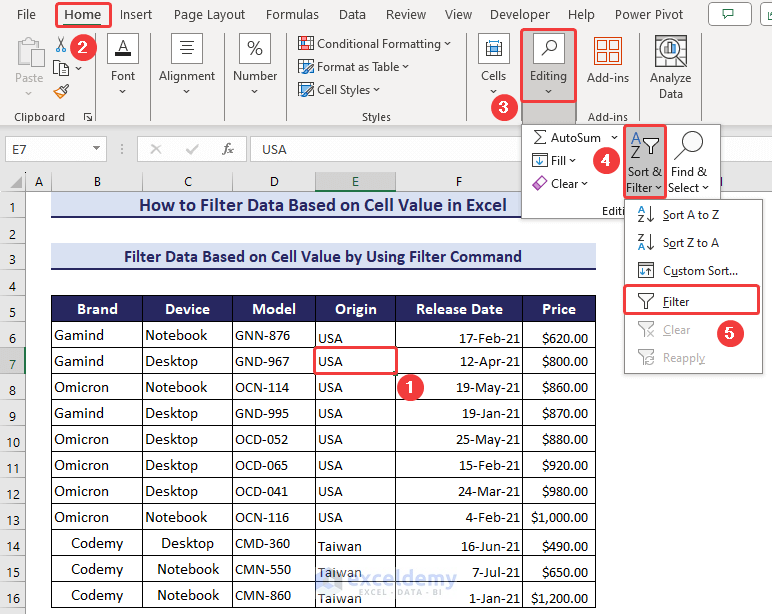
Task: Click the Sort & Filter icon
Action: tap(645, 162)
